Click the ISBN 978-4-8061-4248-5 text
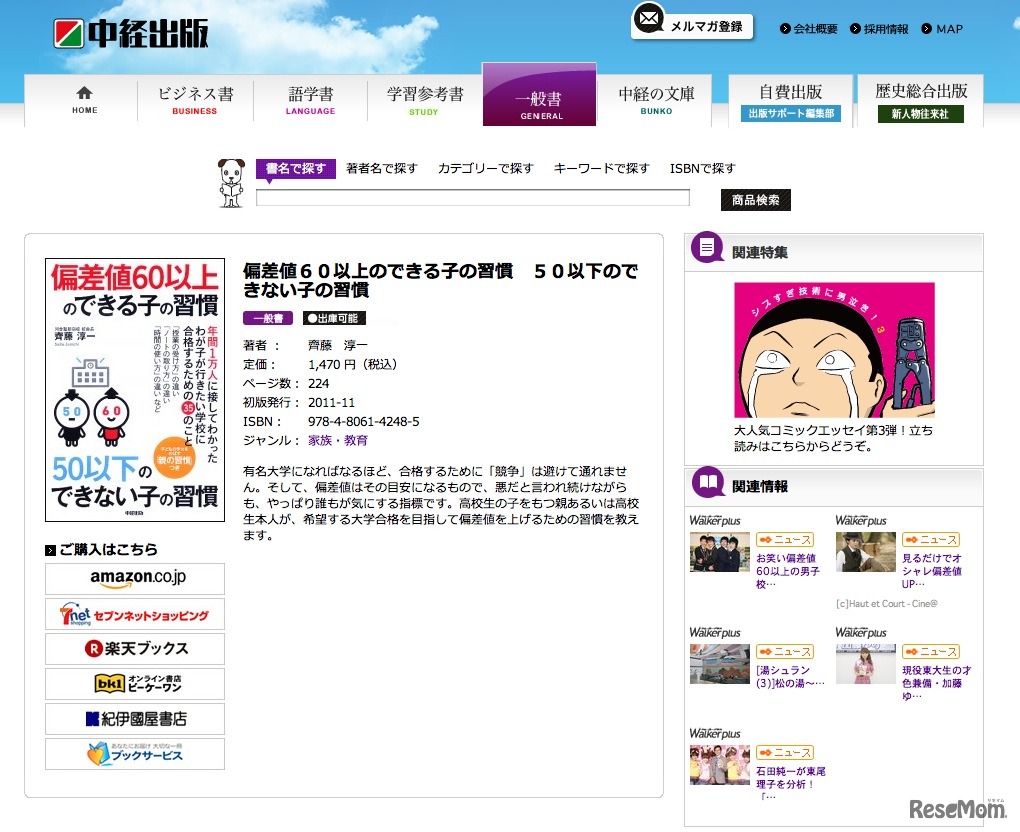 tap(364, 422)
